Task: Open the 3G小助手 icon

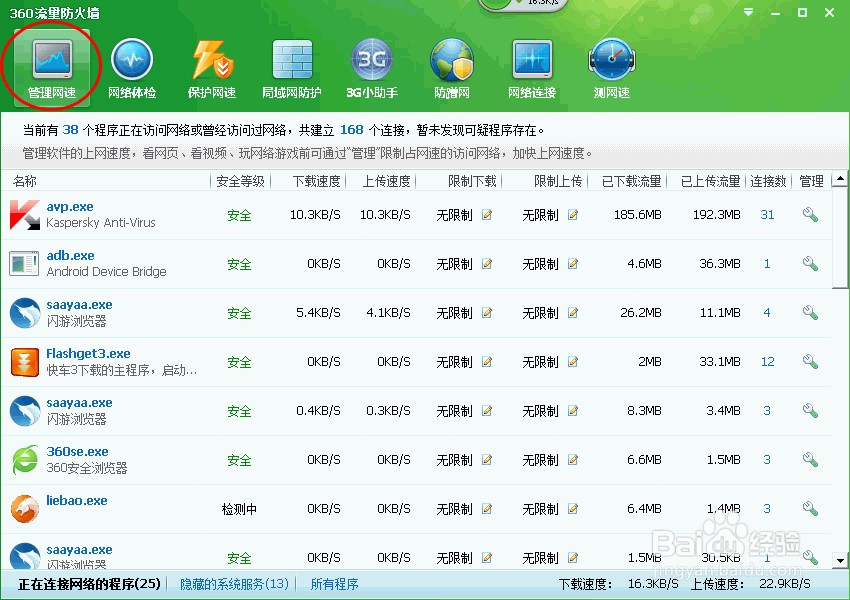Action: point(372,68)
